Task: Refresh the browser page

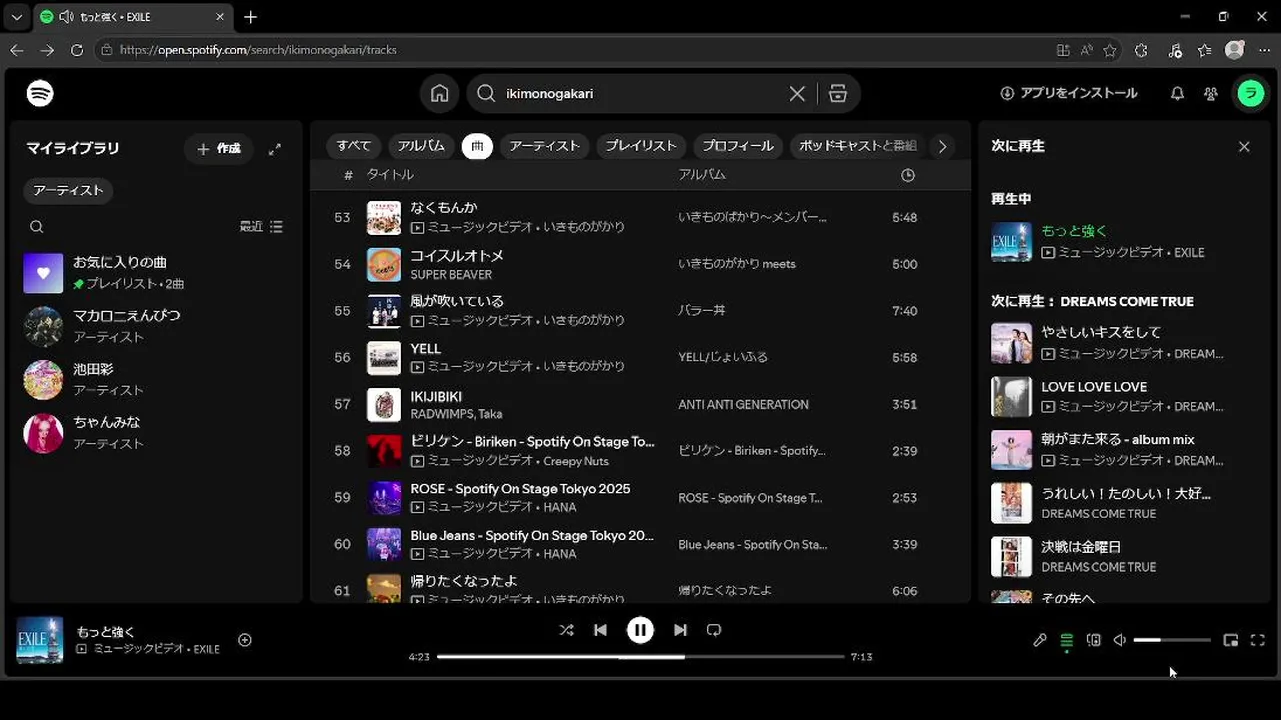Action: coord(77,49)
